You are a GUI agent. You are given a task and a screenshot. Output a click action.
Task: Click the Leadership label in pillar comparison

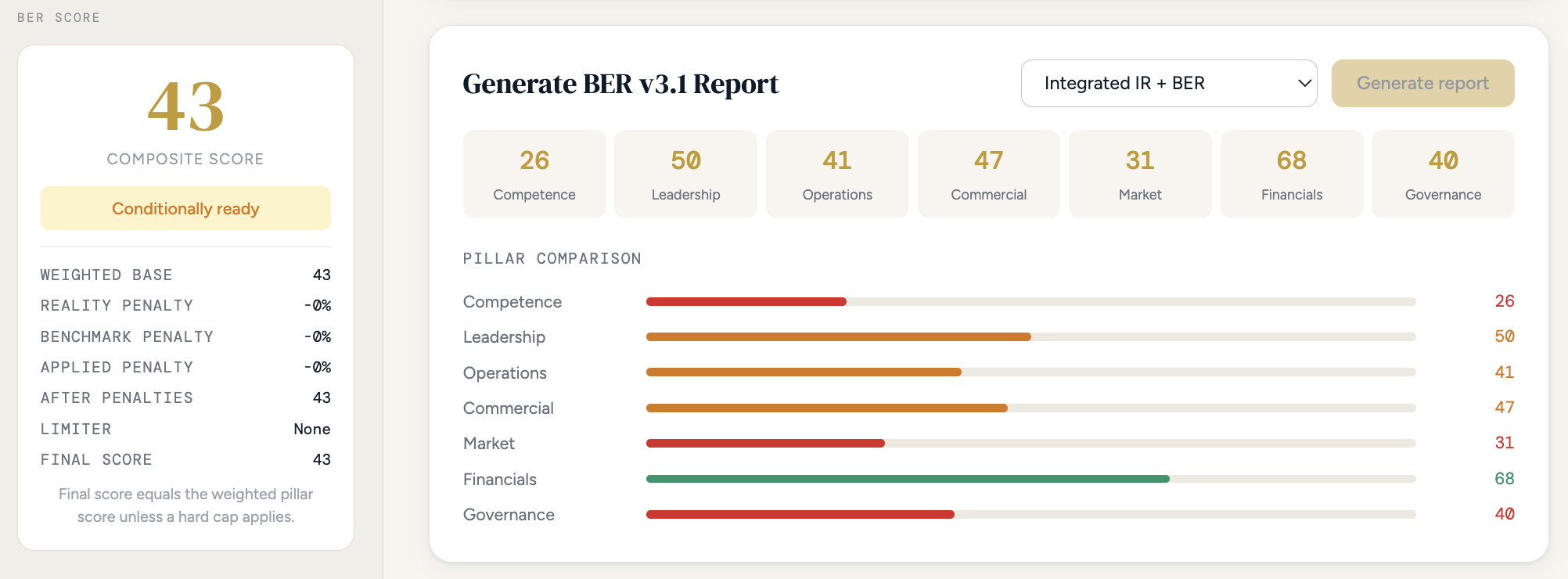click(504, 337)
